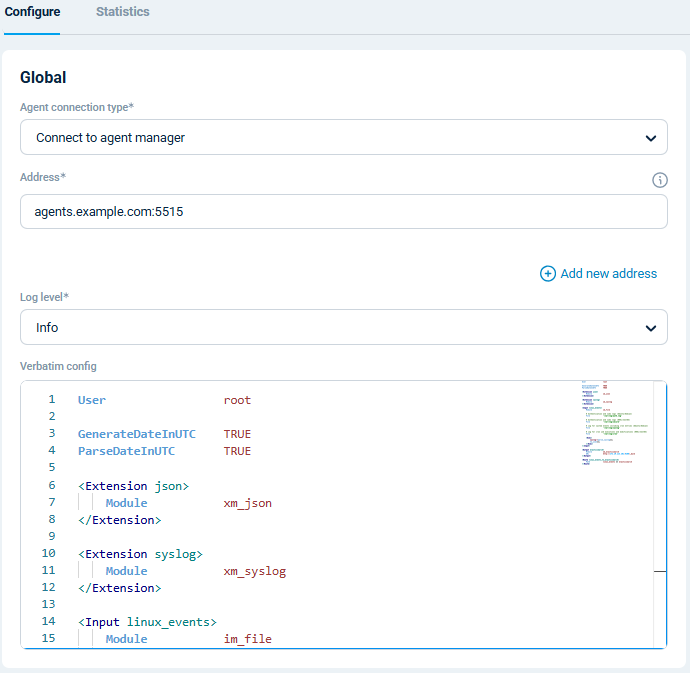The height and width of the screenshot is (673, 690).
Task: Select the Configure tab
Action: (x=32, y=12)
